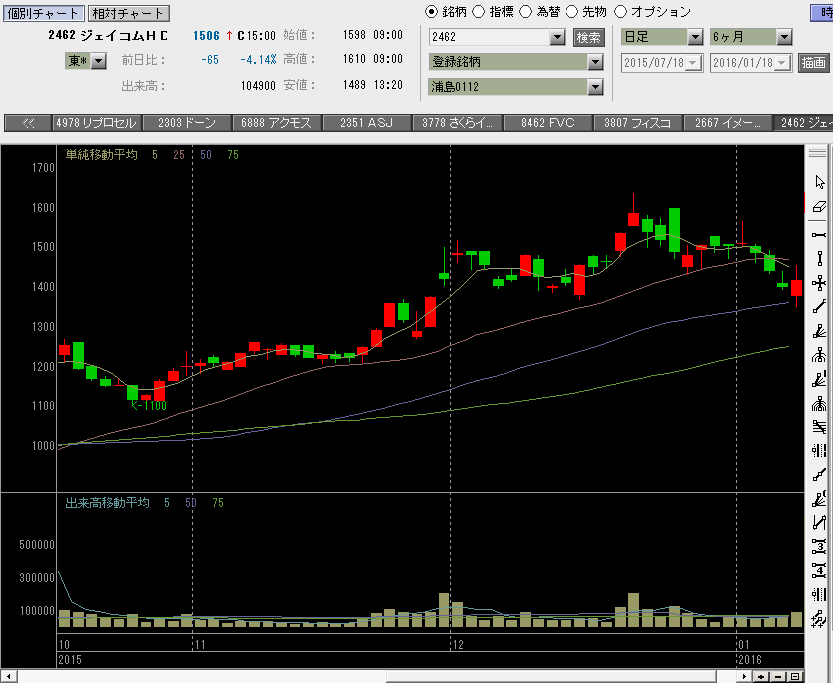Switch to the 3807 フィスコ tab
The image size is (833, 683).
click(638, 123)
